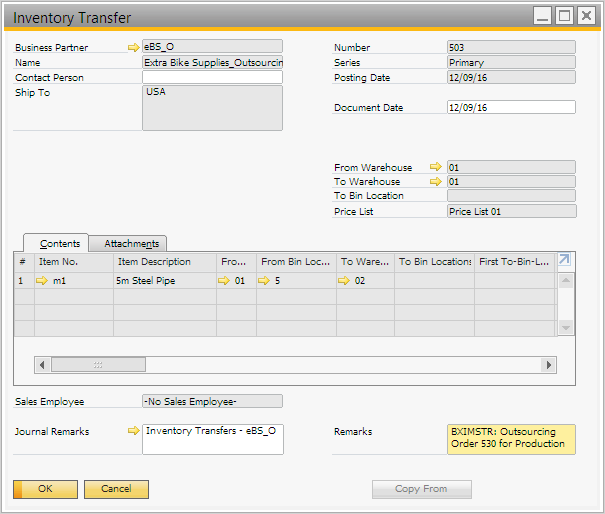Click the Document Date field
The height and width of the screenshot is (514, 605).
(511, 107)
